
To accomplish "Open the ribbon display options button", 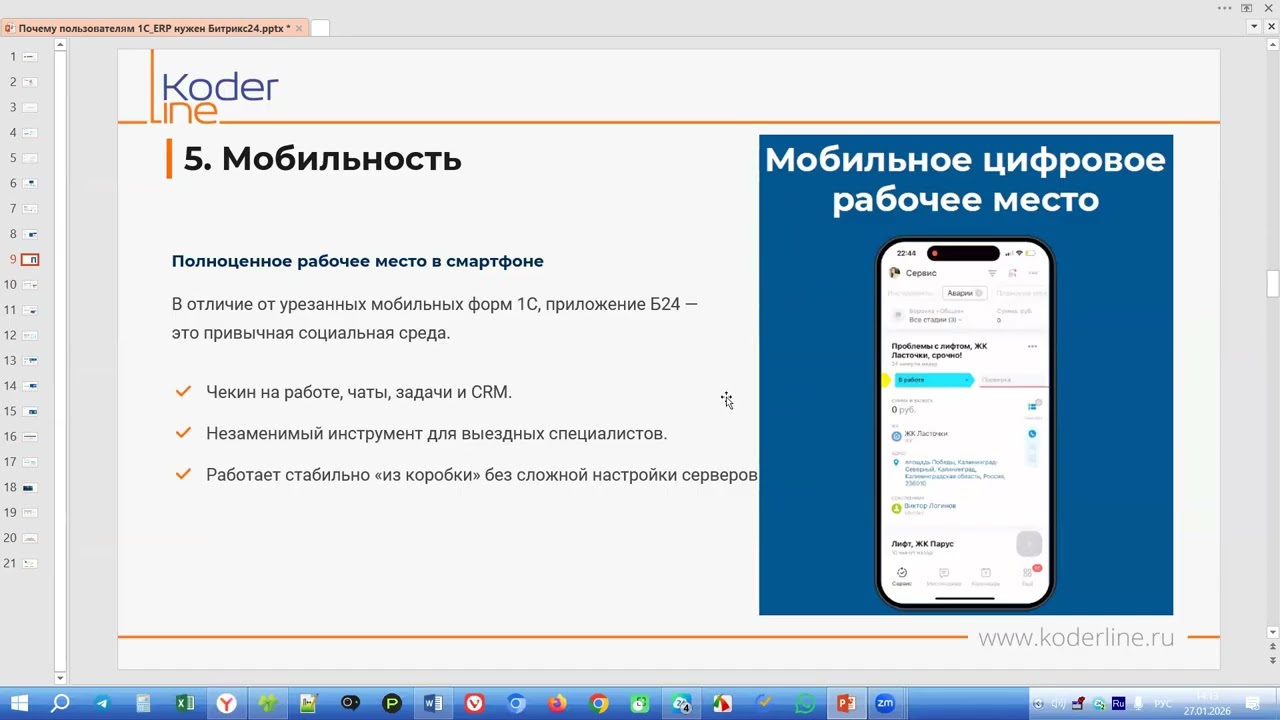I will (x=1247, y=8).
